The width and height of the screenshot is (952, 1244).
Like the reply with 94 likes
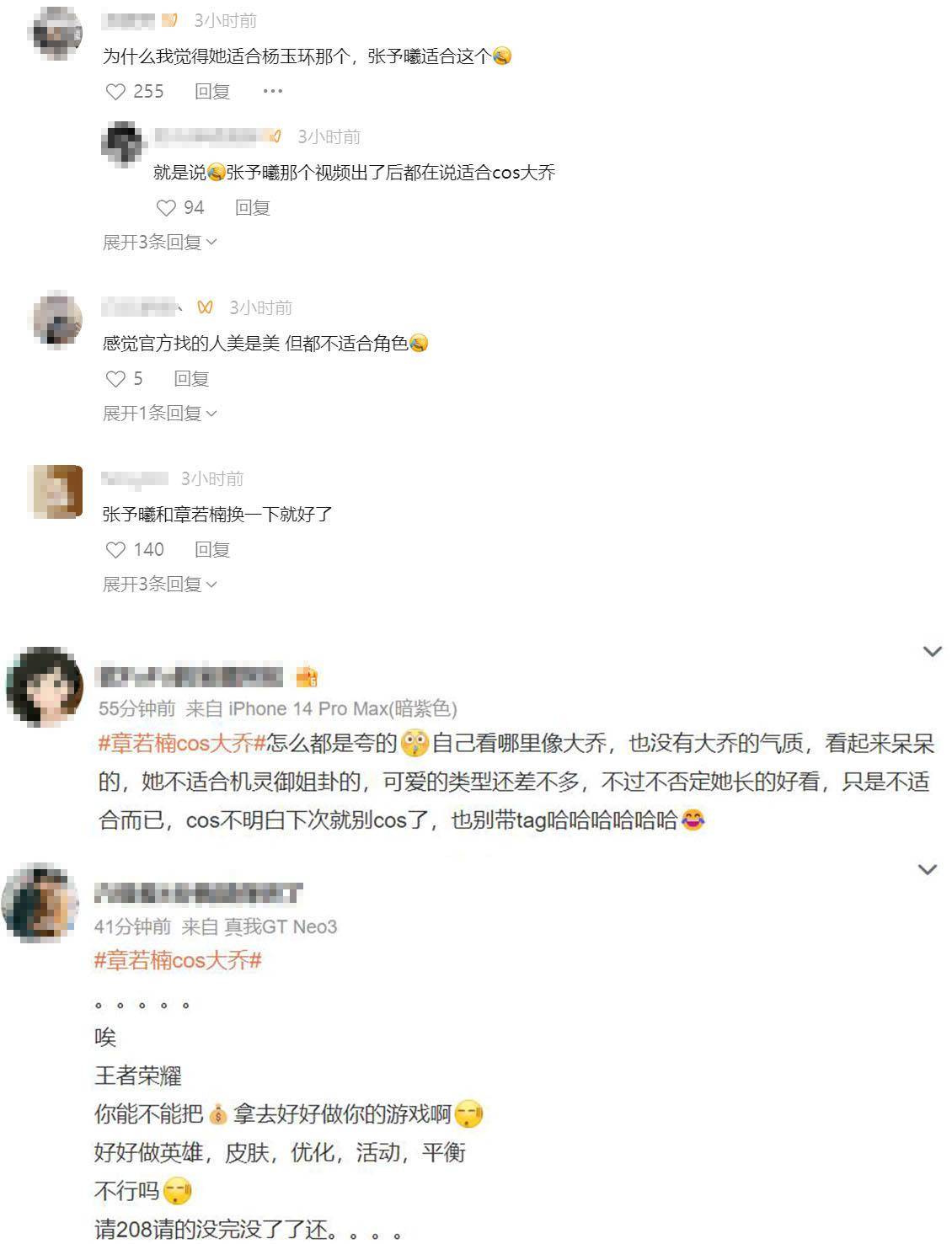pos(166,208)
